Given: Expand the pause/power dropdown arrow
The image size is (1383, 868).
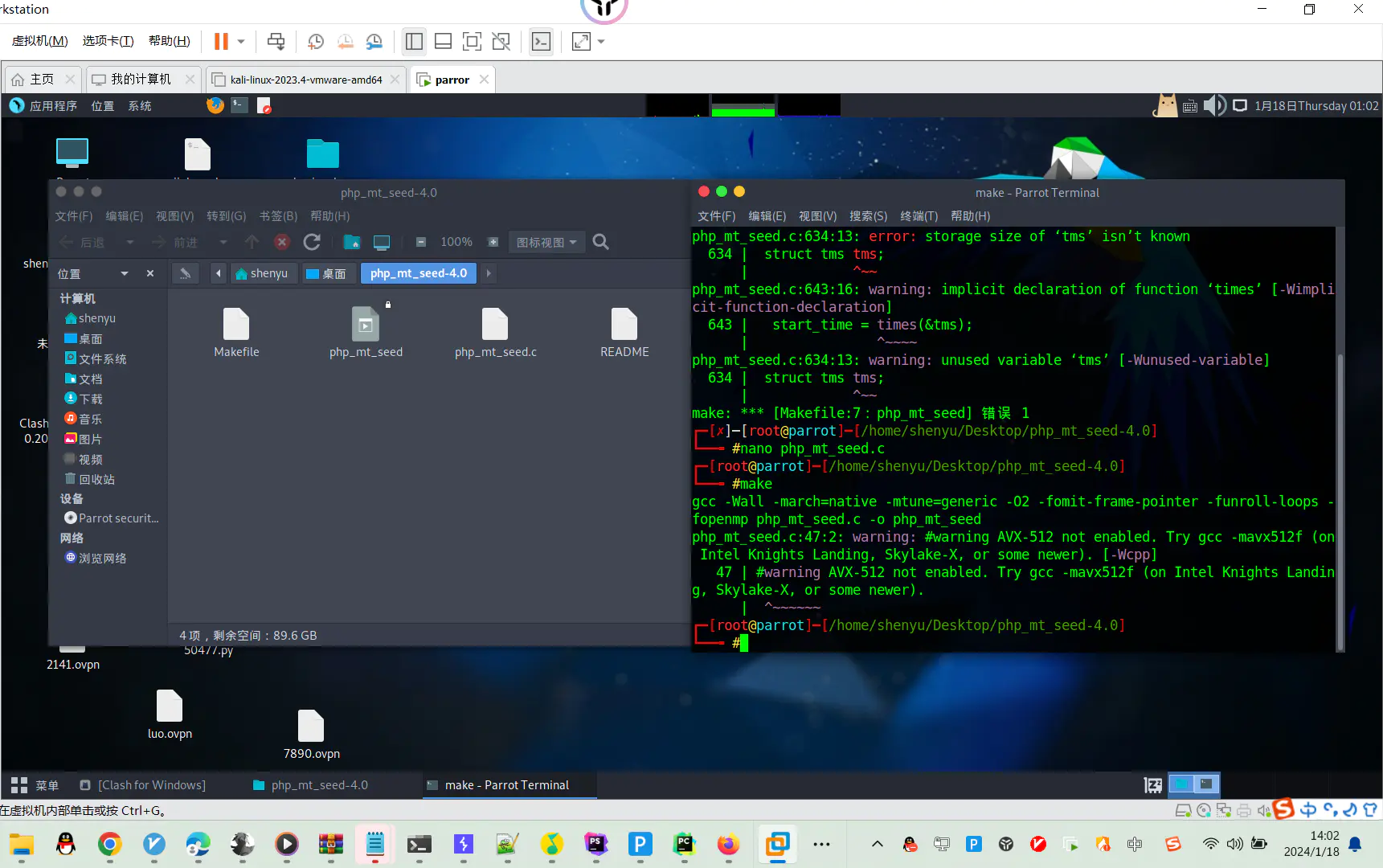Looking at the screenshot, I should tap(240, 42).
